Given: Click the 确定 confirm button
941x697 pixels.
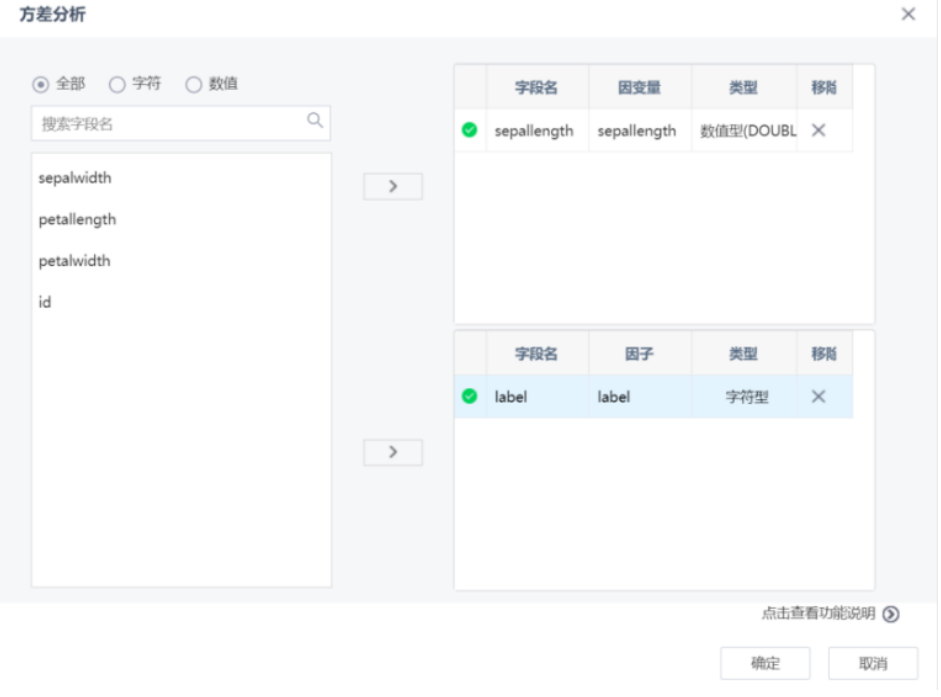Looking at the screenshot, I should pos(765,662).
